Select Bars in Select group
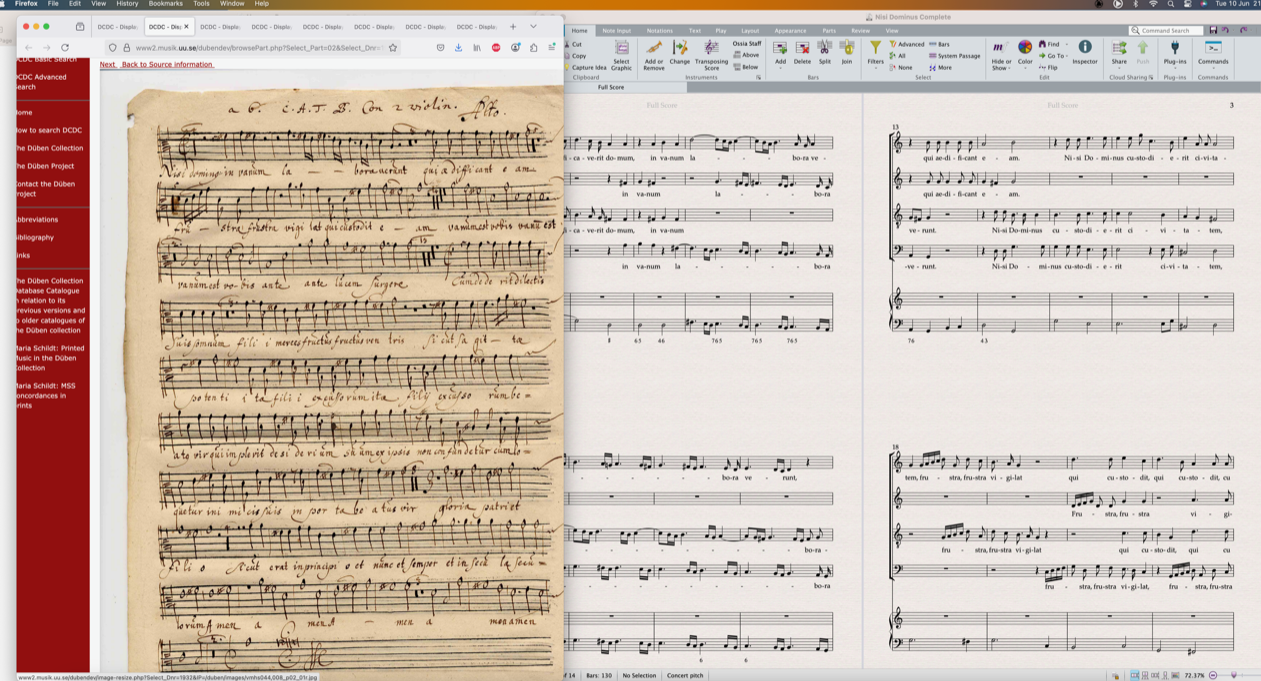 click(940, 44)
